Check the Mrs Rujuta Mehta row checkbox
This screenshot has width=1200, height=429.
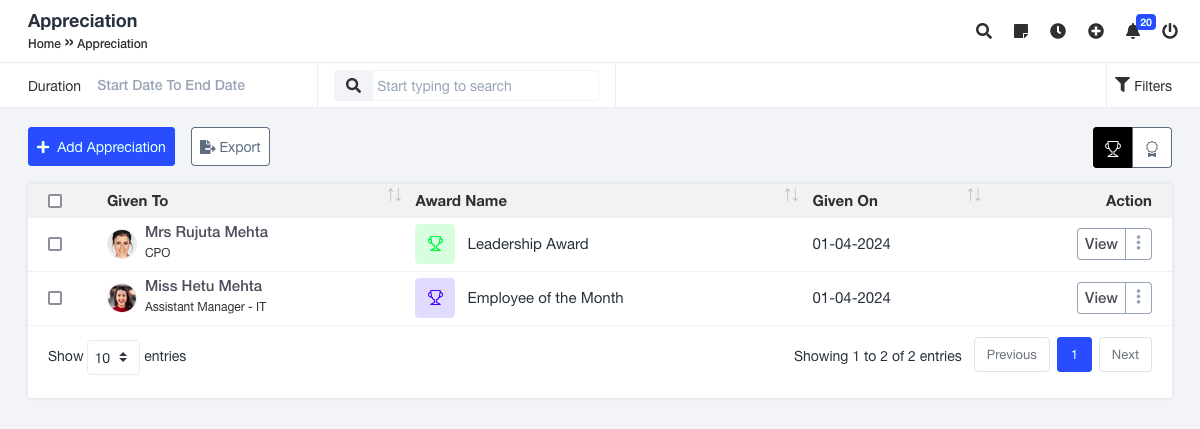pos(55,244)
